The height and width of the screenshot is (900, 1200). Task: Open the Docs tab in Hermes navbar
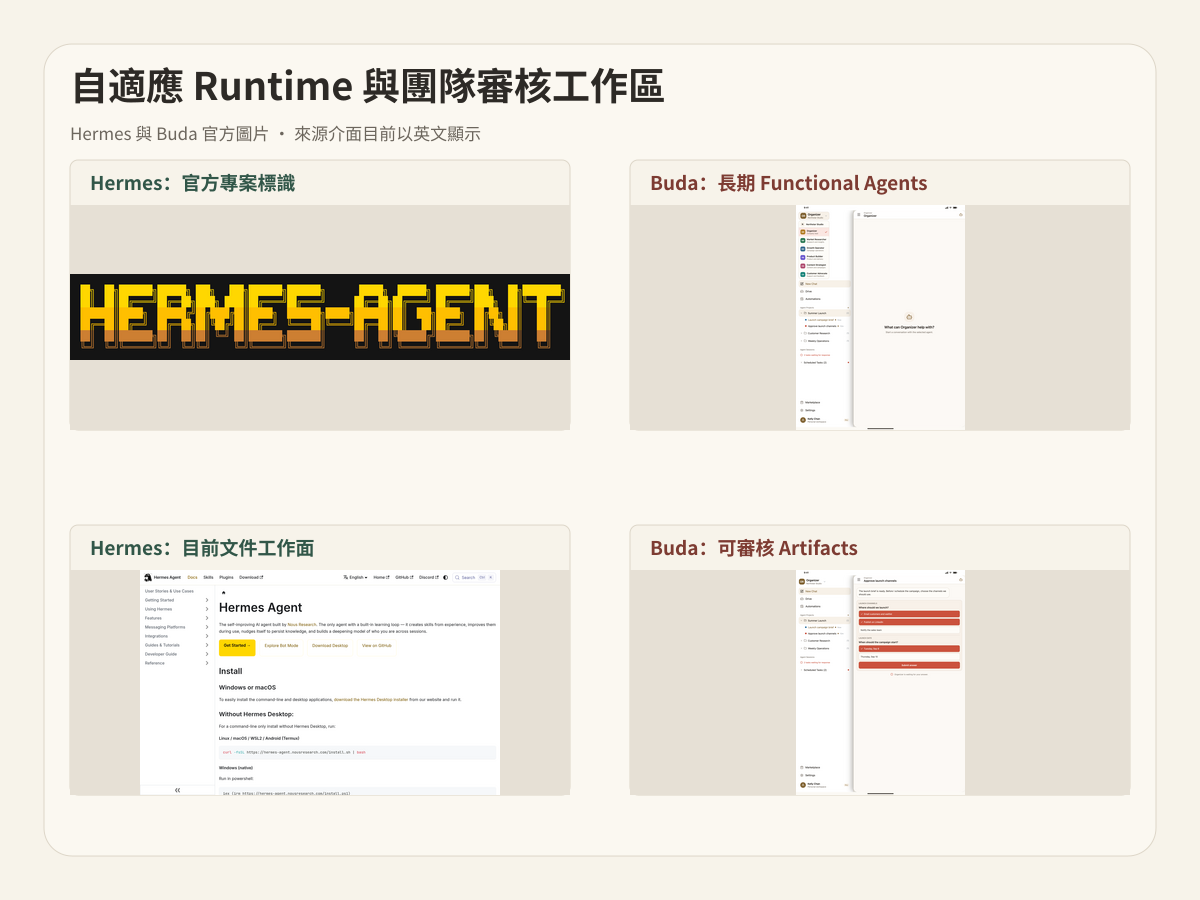pos(192,577)
